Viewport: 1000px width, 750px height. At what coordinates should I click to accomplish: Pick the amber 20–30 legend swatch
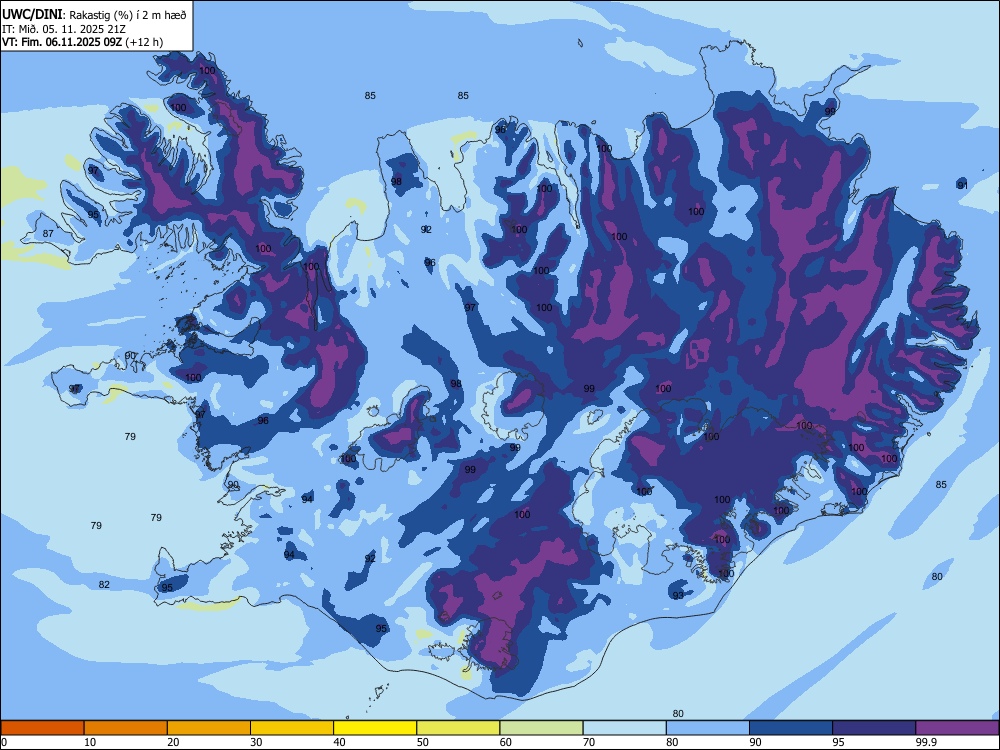click(x=209, y=728)
